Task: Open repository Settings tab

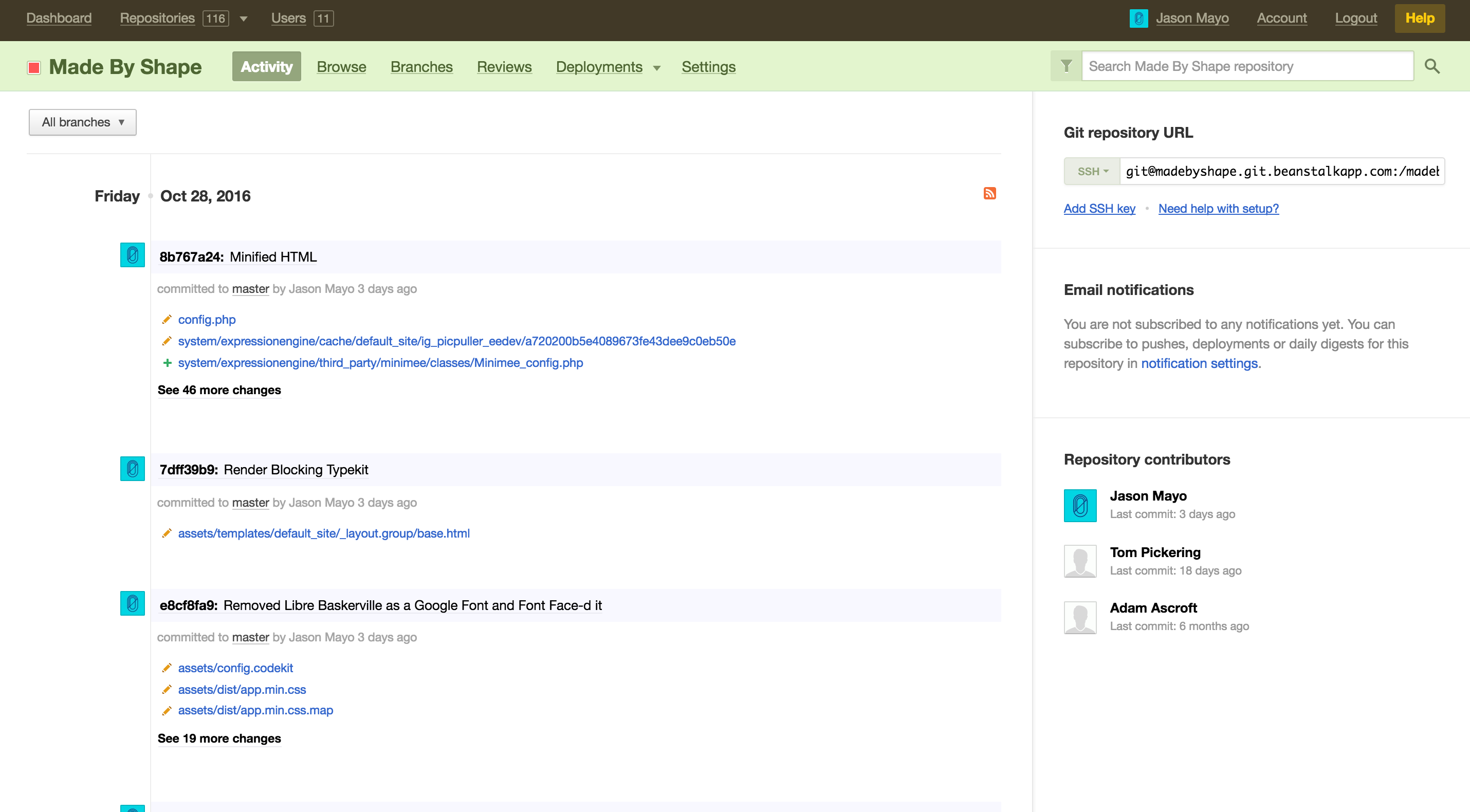Action: coord(709,67)
